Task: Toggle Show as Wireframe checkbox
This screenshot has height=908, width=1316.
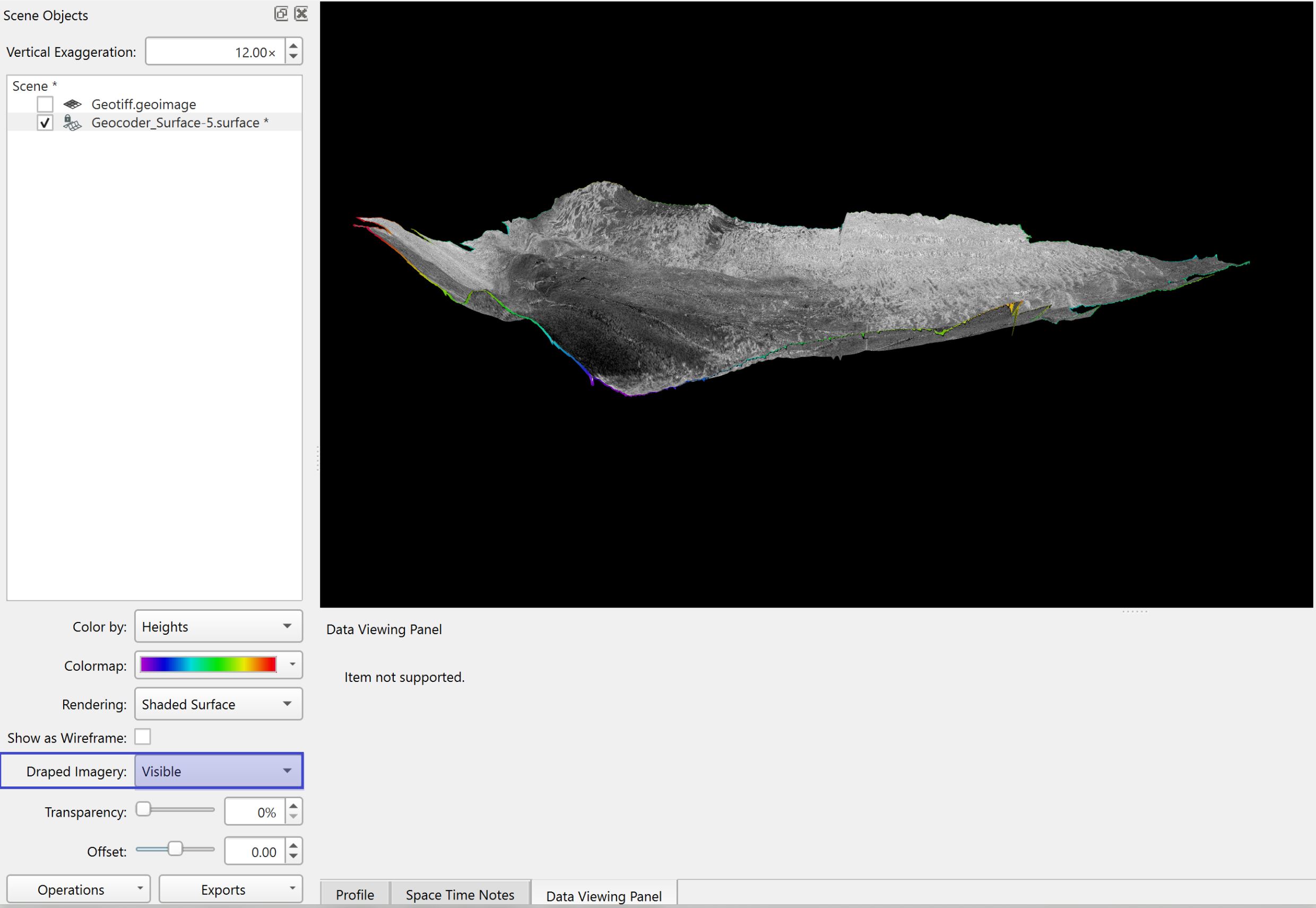Action: point(143,737)
